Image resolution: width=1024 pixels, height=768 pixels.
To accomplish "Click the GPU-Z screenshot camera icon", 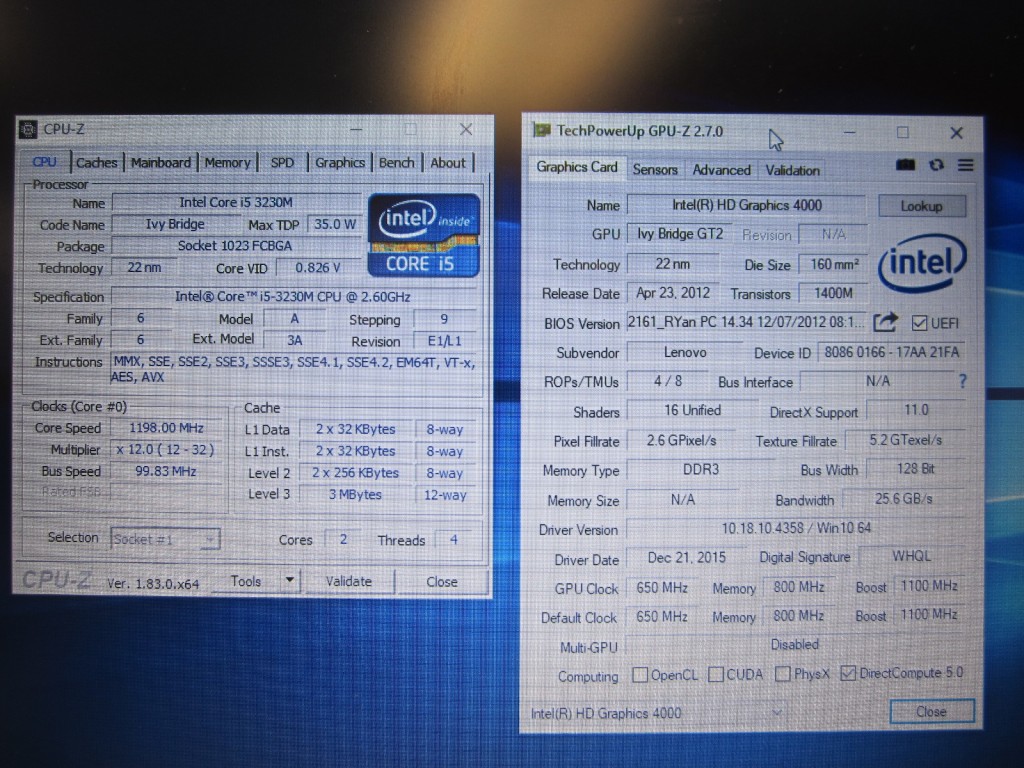I will click(x=905, y=165).
